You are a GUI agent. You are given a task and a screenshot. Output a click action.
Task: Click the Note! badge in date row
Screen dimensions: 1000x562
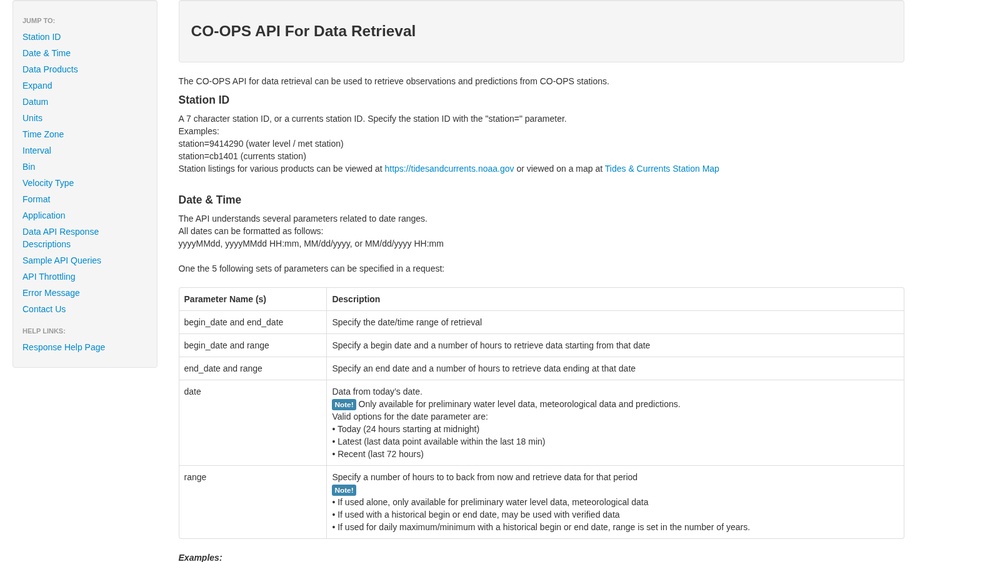click(x=344, y=404)
